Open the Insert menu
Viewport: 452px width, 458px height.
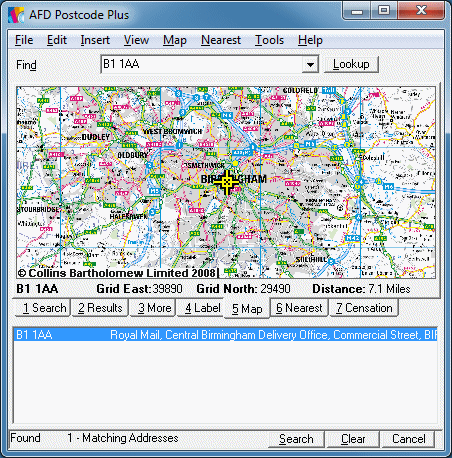95,40
